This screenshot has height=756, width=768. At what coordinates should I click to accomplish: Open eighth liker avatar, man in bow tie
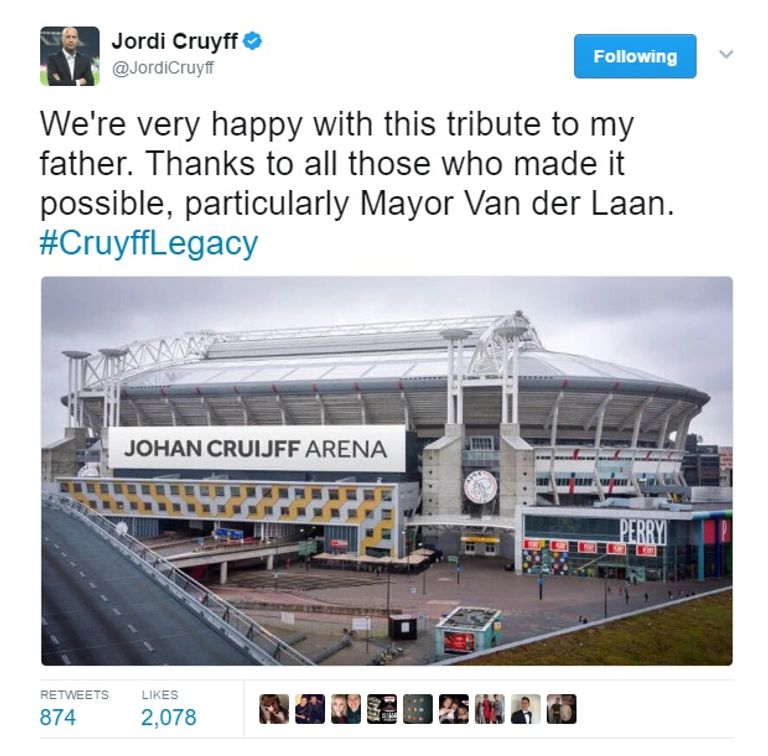point(526,709)
